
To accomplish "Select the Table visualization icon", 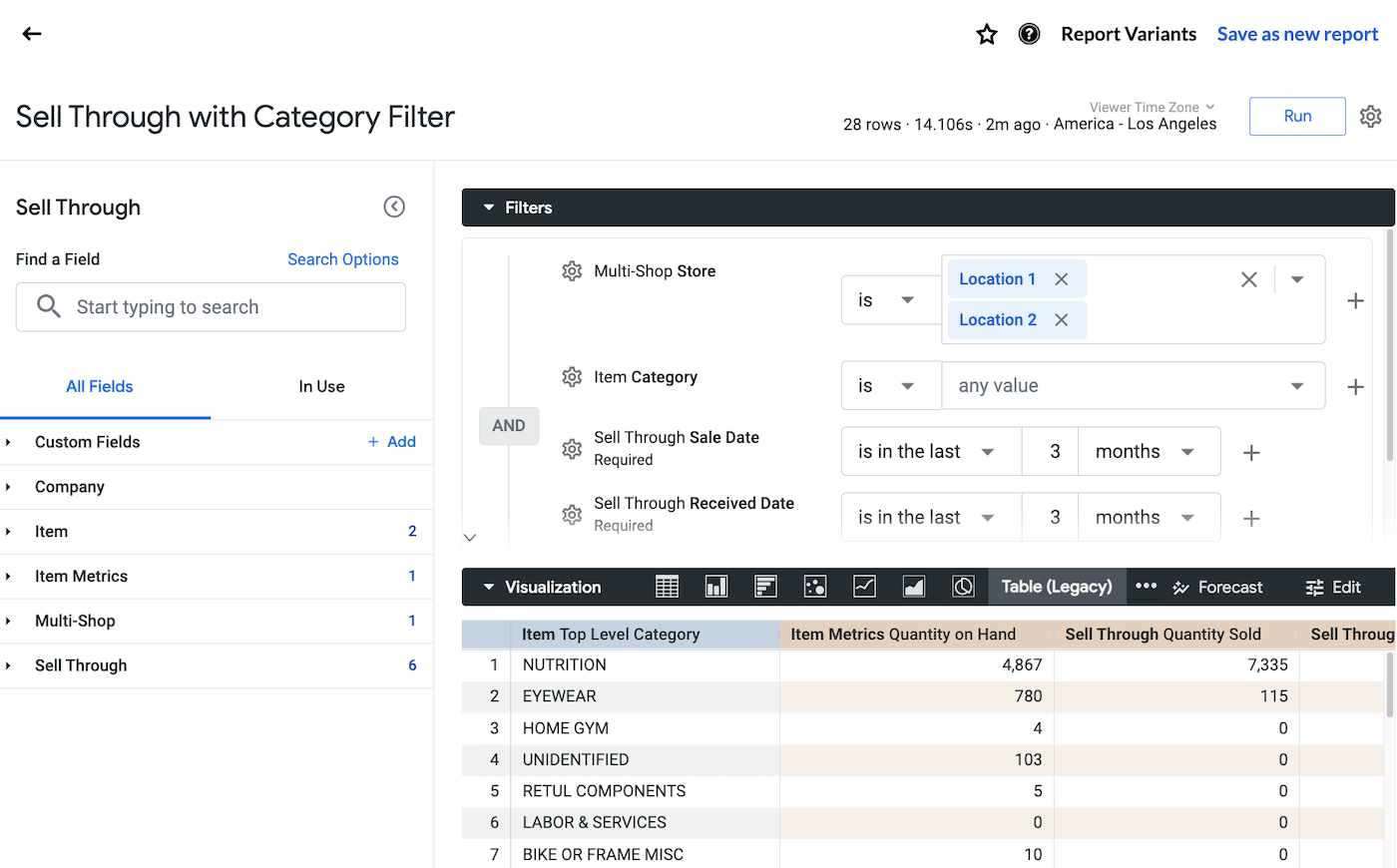I will (x=667, y=587).
